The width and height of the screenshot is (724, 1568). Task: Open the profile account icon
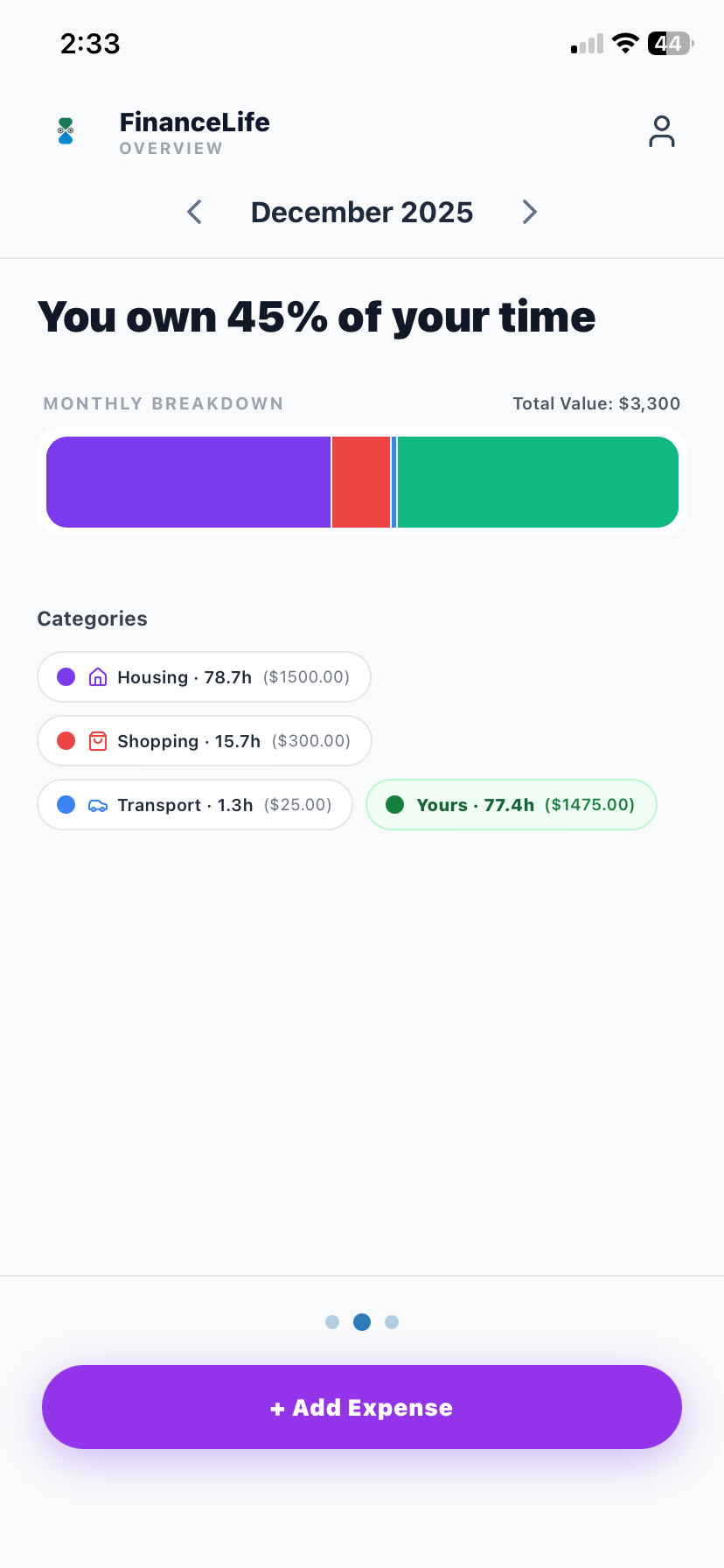point(662,130)
